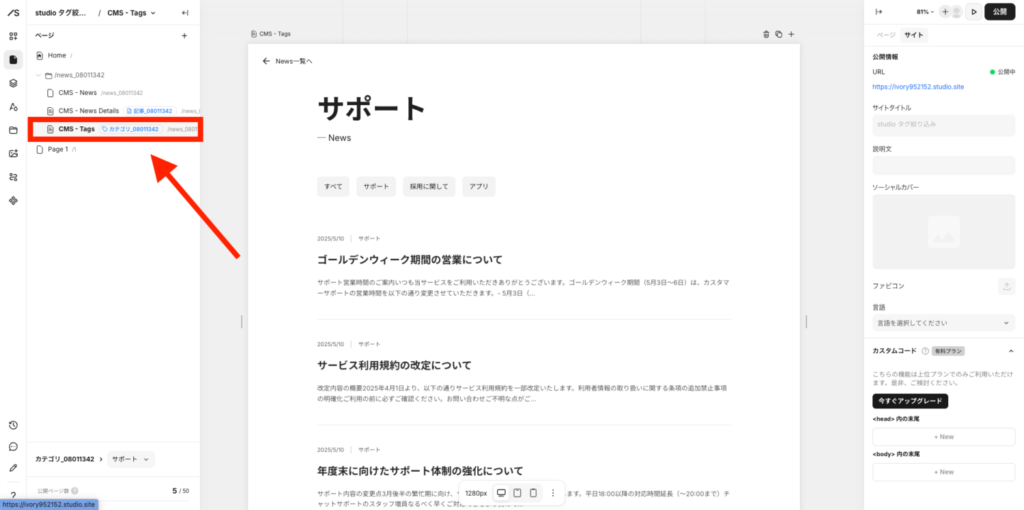Open the 81% zoom level control
This screenshot has height=510, width=1024.
coord(925,12)
